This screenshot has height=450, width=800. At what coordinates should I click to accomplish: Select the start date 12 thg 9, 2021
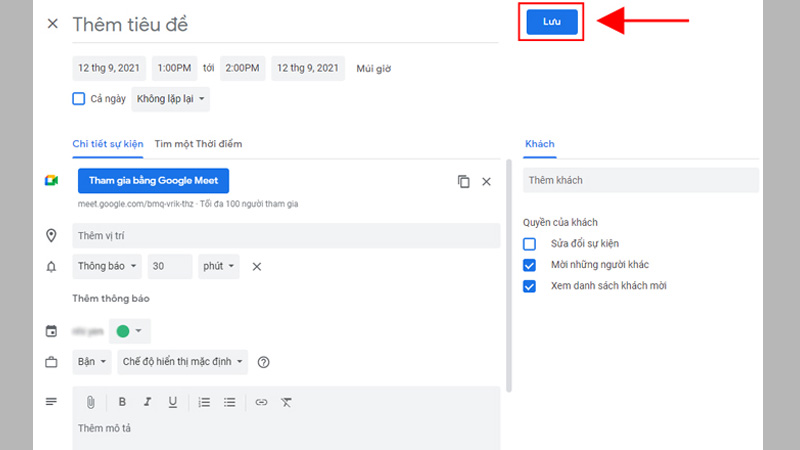pos(109,68)
